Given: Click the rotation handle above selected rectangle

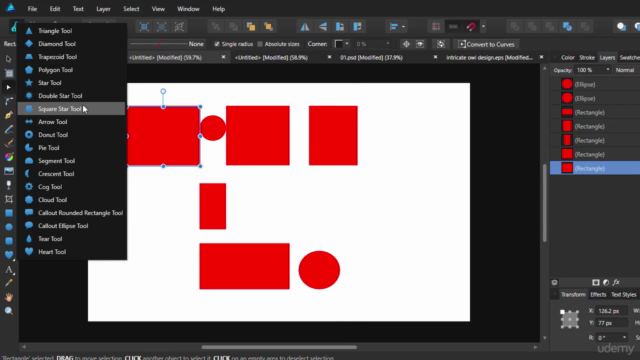Looking at the screenshot, I should click(163, 91).
